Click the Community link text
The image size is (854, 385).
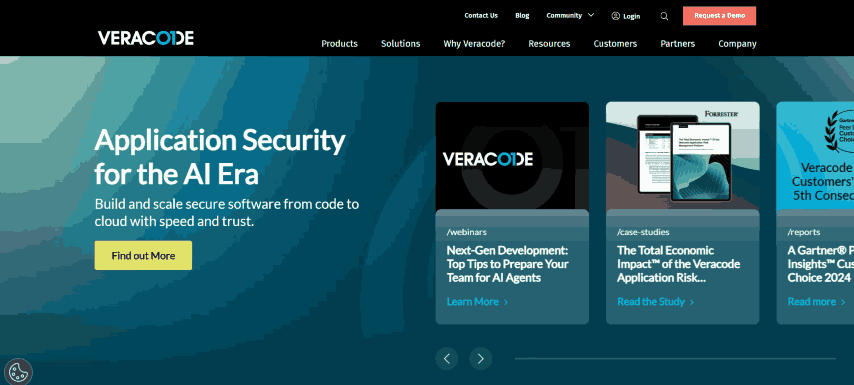point(564,16)
